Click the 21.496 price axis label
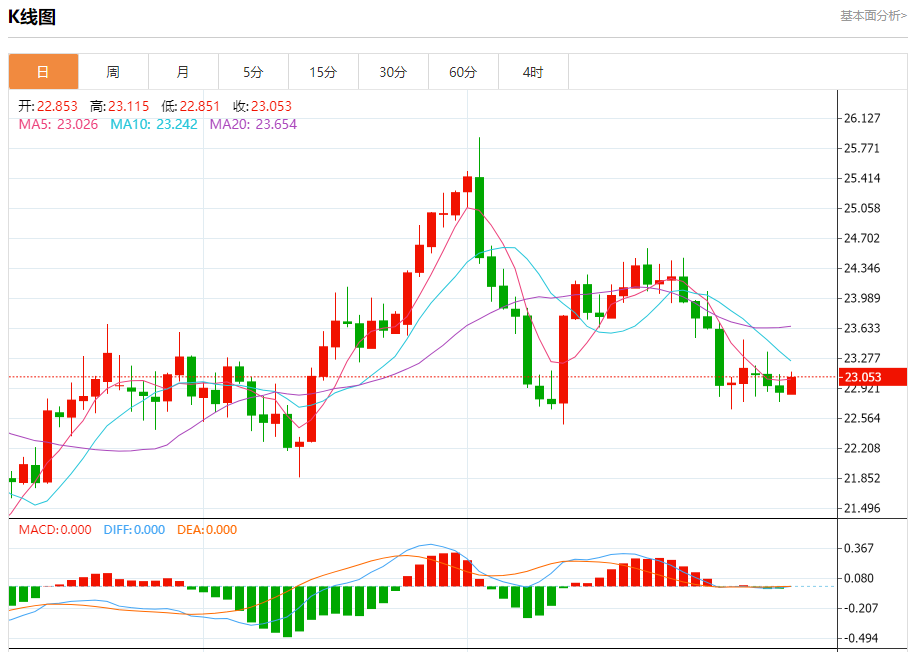Image resolution: width=913 pixels, height=652 pixels. [x=862, y=508]
